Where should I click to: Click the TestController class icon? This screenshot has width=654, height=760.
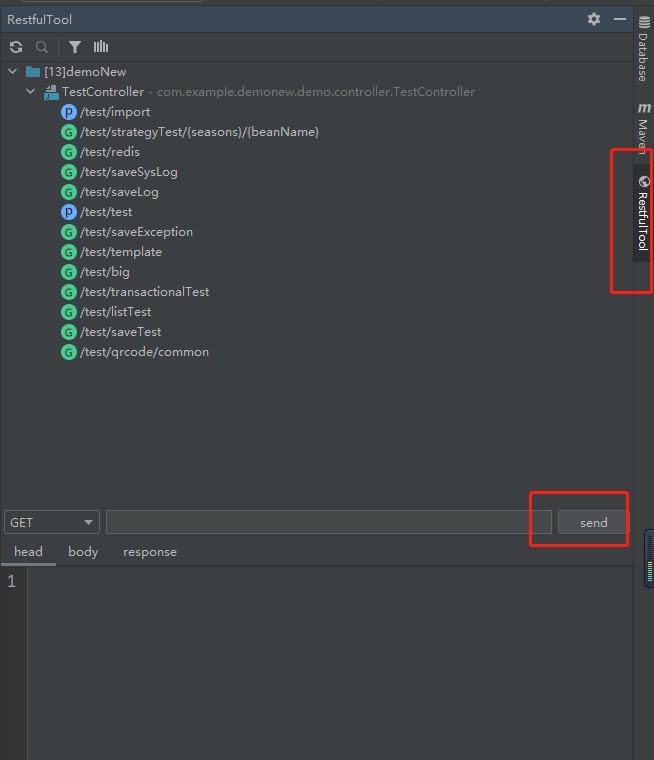[x=51, y=92]
